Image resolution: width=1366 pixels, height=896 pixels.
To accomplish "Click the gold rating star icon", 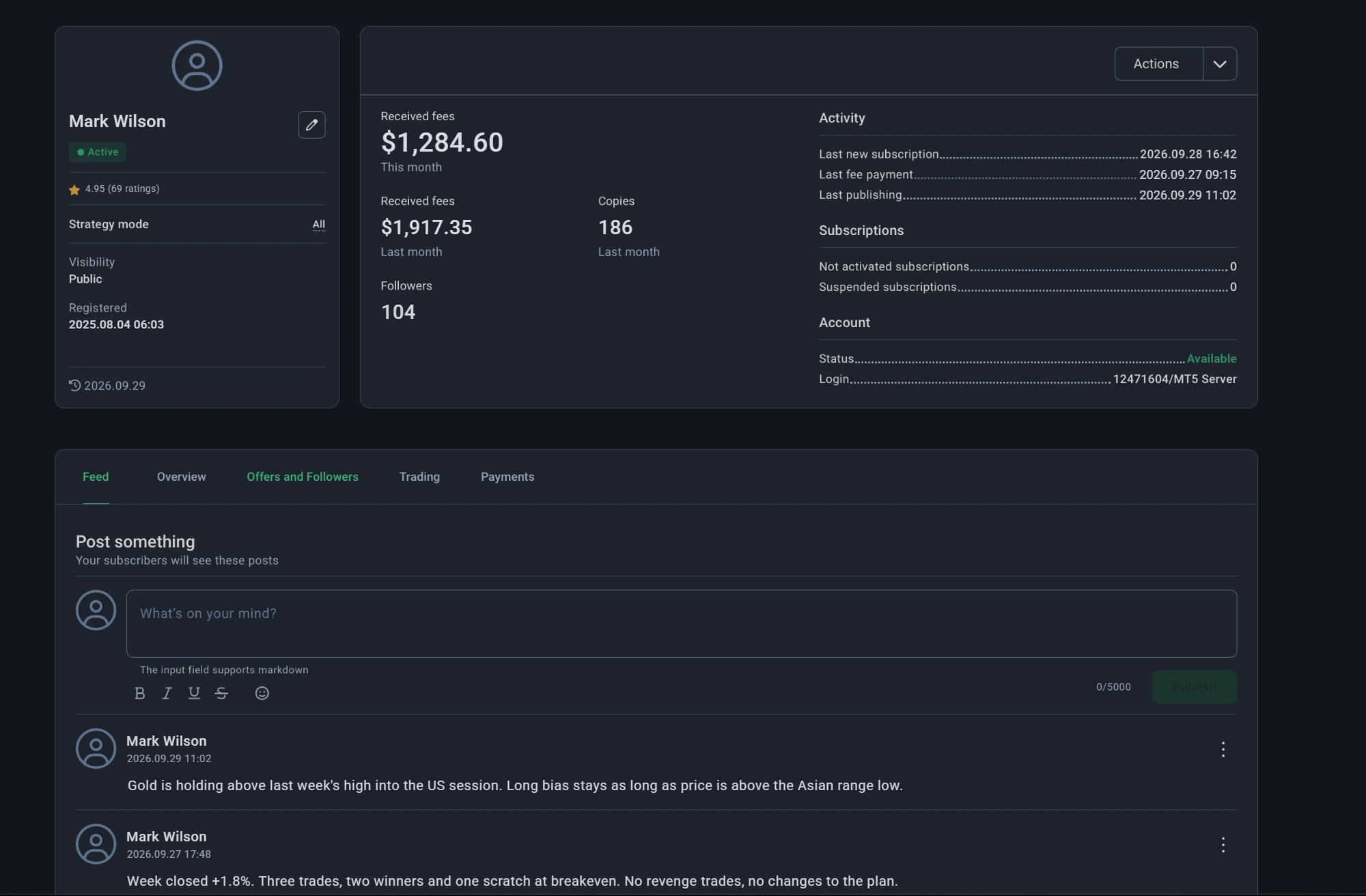I will coord(74,190).
